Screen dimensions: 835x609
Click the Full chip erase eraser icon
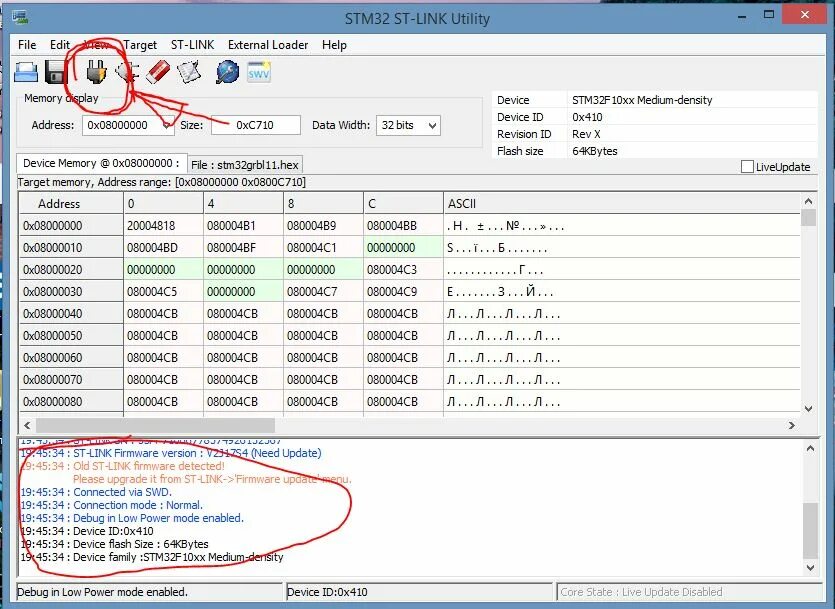click(158, 72)
